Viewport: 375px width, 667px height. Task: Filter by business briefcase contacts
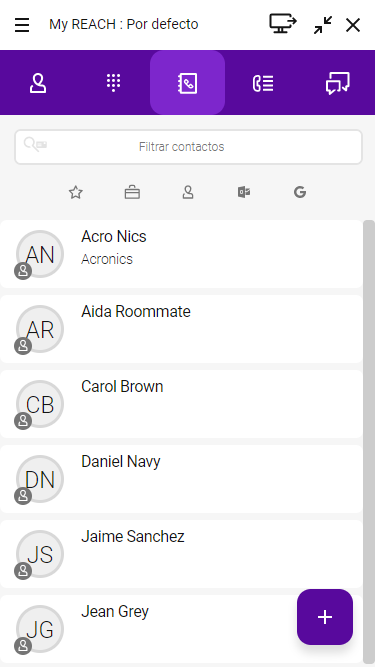point(132,193)
